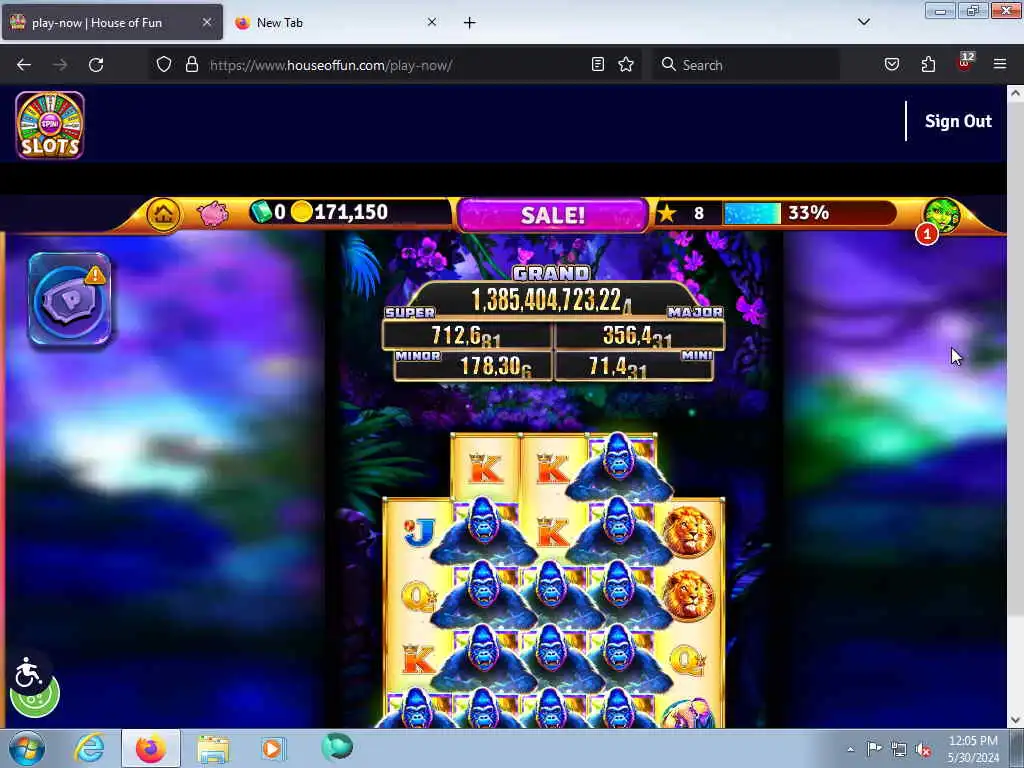Open the Windows Start menu

[26, 748]
